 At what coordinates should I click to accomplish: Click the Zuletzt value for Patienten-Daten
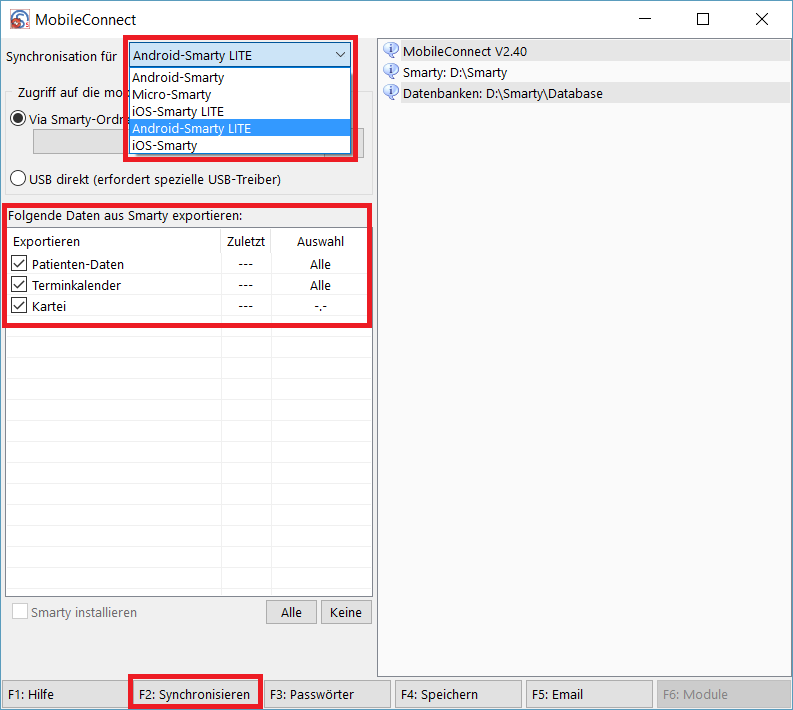point(246,264)
